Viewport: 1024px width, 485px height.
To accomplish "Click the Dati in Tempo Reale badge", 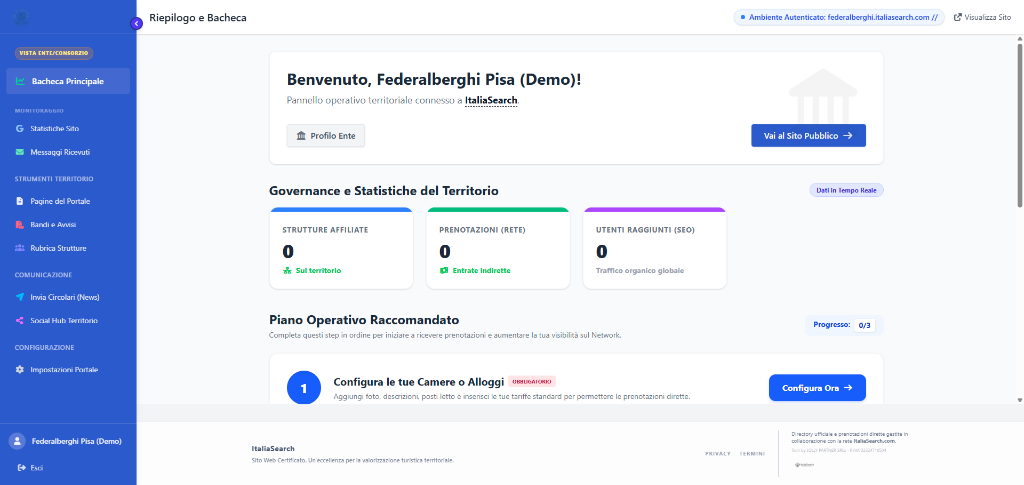I will coord(846,191).
